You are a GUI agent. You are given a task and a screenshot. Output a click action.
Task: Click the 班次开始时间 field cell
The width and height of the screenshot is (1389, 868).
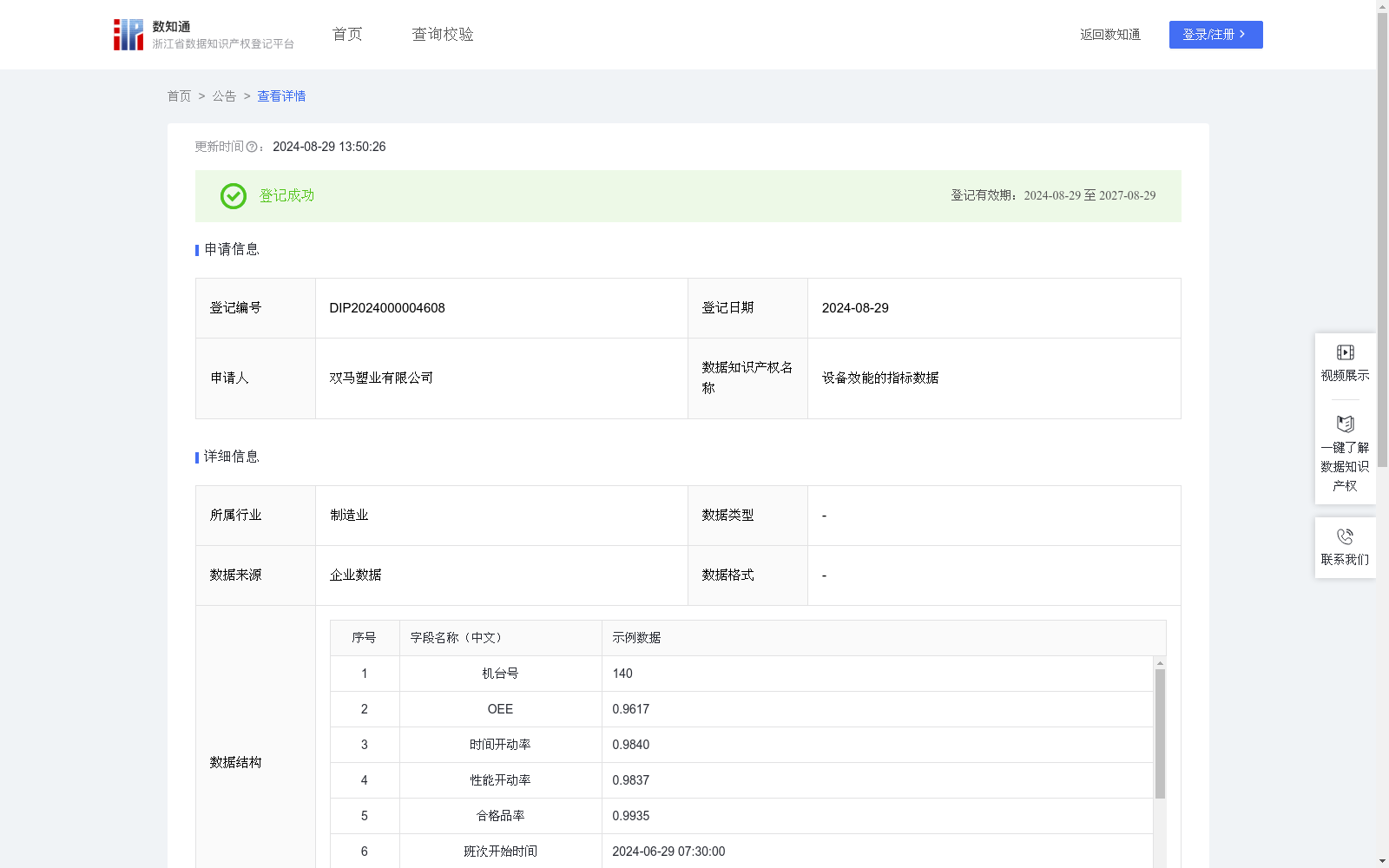click(x=501, y=852)
